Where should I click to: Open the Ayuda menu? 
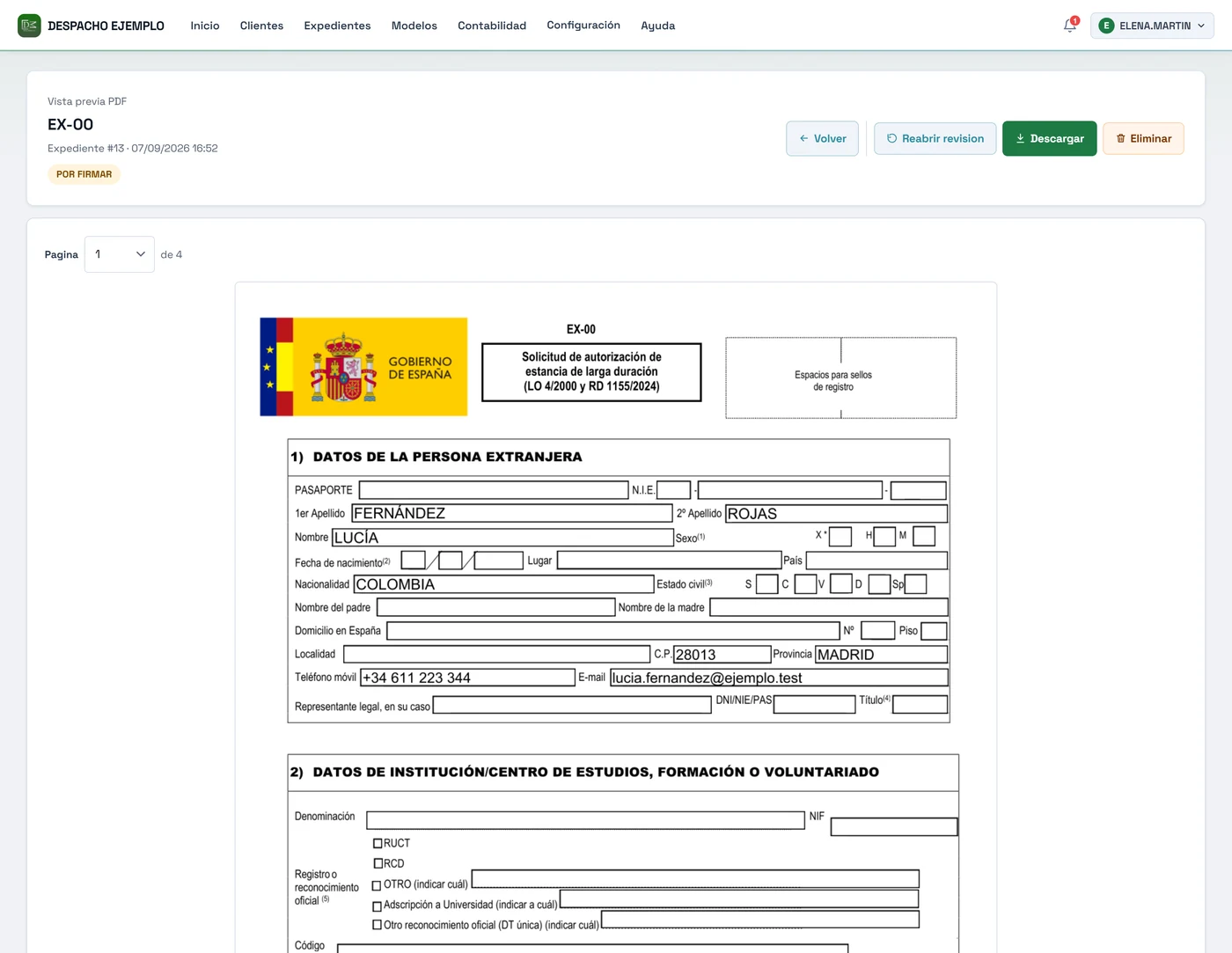[x=658, y=26]
